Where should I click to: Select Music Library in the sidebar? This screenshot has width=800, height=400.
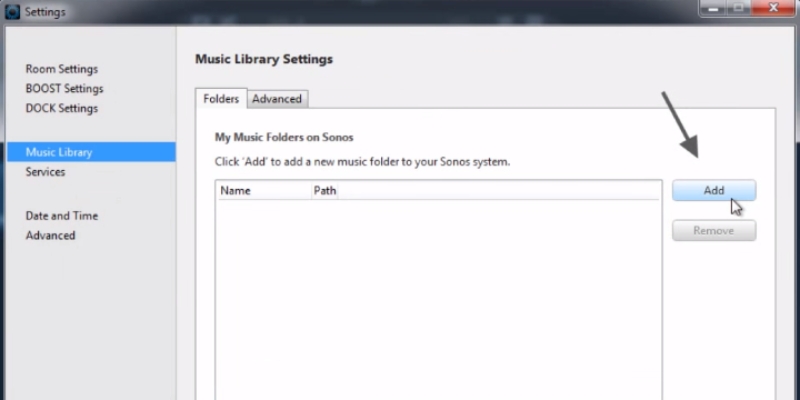pos(91,152)
